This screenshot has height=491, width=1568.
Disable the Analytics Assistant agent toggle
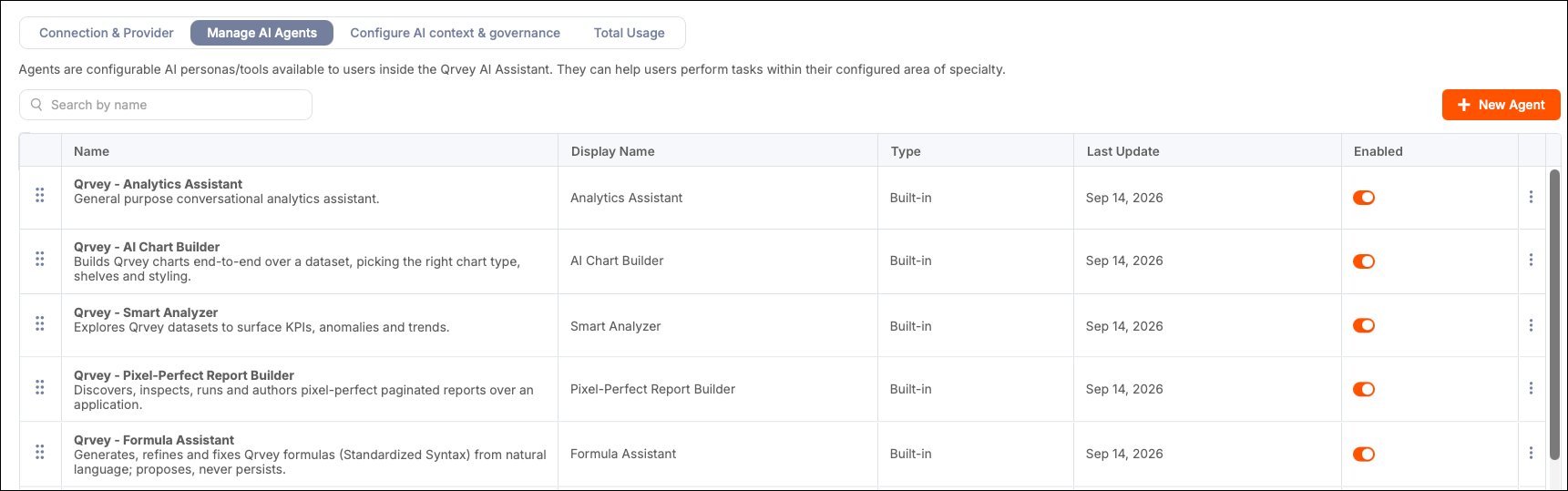(x=1364, y=198)
